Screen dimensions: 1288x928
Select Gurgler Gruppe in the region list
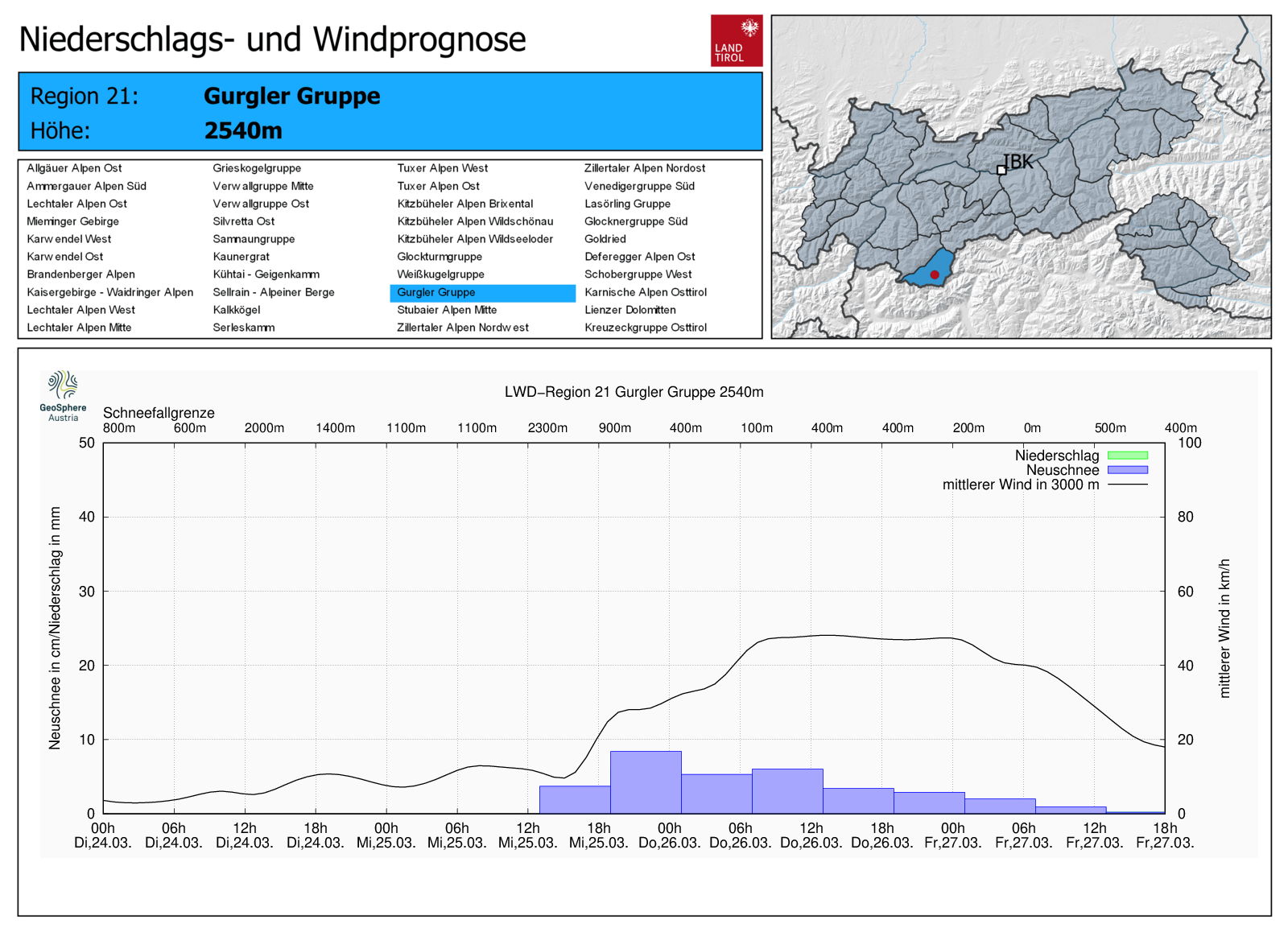click(436, 292)
